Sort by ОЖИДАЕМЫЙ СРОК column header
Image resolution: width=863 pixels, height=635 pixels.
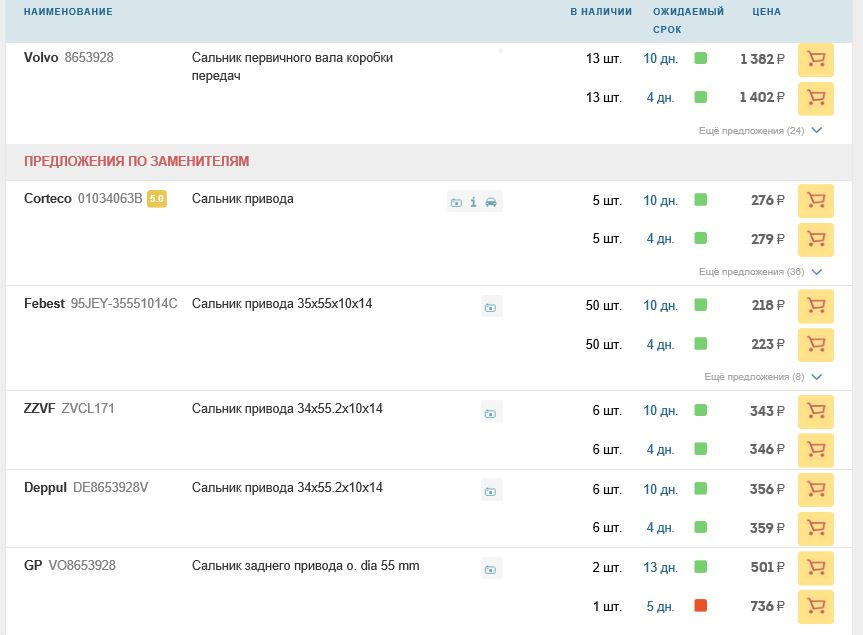tap(688, 20)
